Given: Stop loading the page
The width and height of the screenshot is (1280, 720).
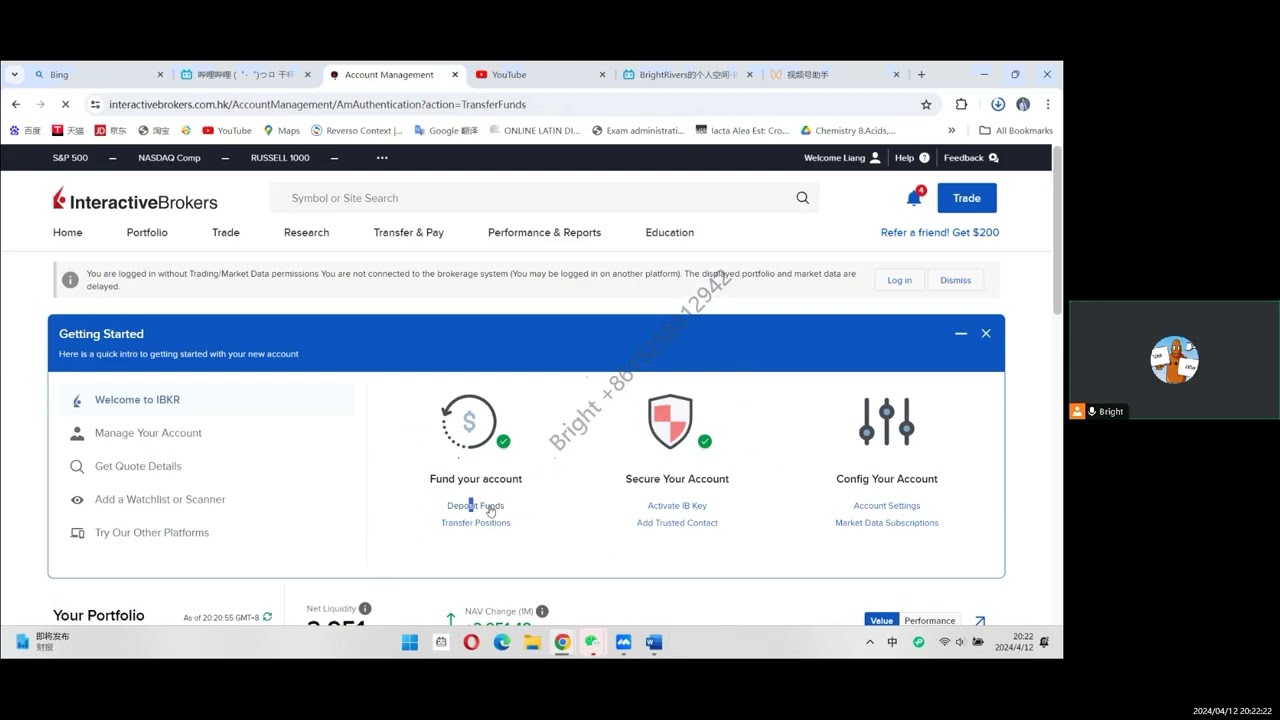Looking at the screenshot, I should click(x=65, y=104).
